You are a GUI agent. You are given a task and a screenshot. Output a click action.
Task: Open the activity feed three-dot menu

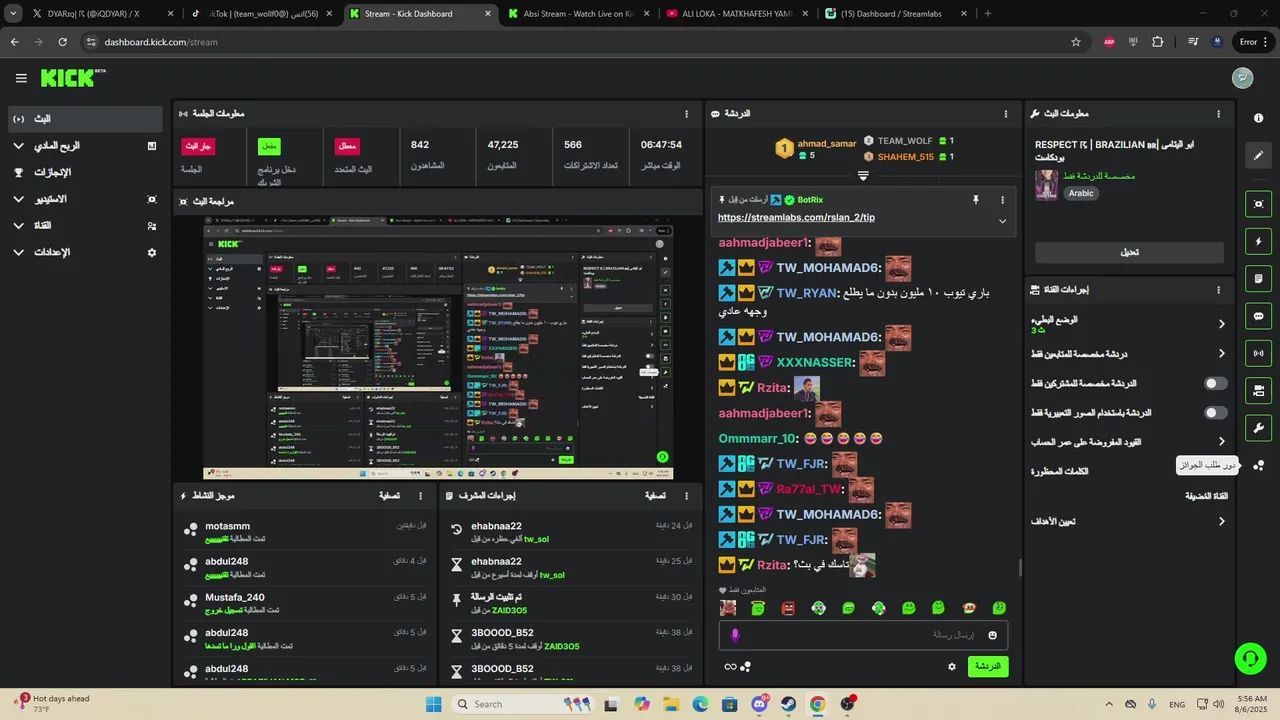coord(420,495)
